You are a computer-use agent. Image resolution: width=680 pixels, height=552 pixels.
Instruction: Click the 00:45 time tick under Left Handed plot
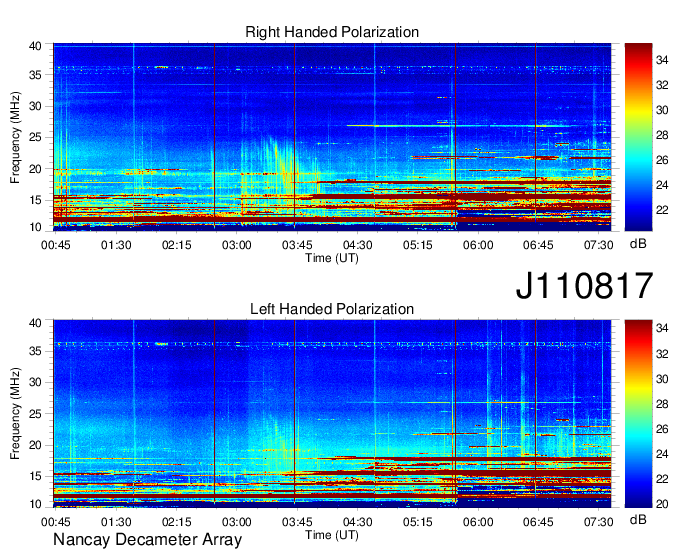[56, 522]
